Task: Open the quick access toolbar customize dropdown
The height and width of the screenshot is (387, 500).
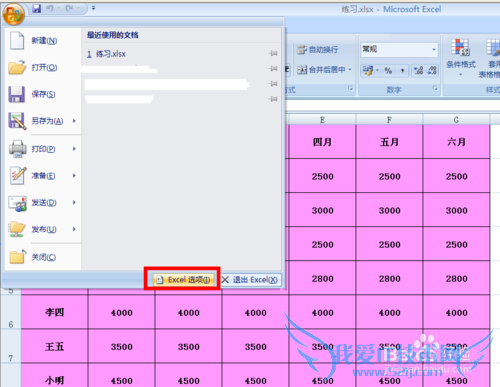Action: click(93, 8)
